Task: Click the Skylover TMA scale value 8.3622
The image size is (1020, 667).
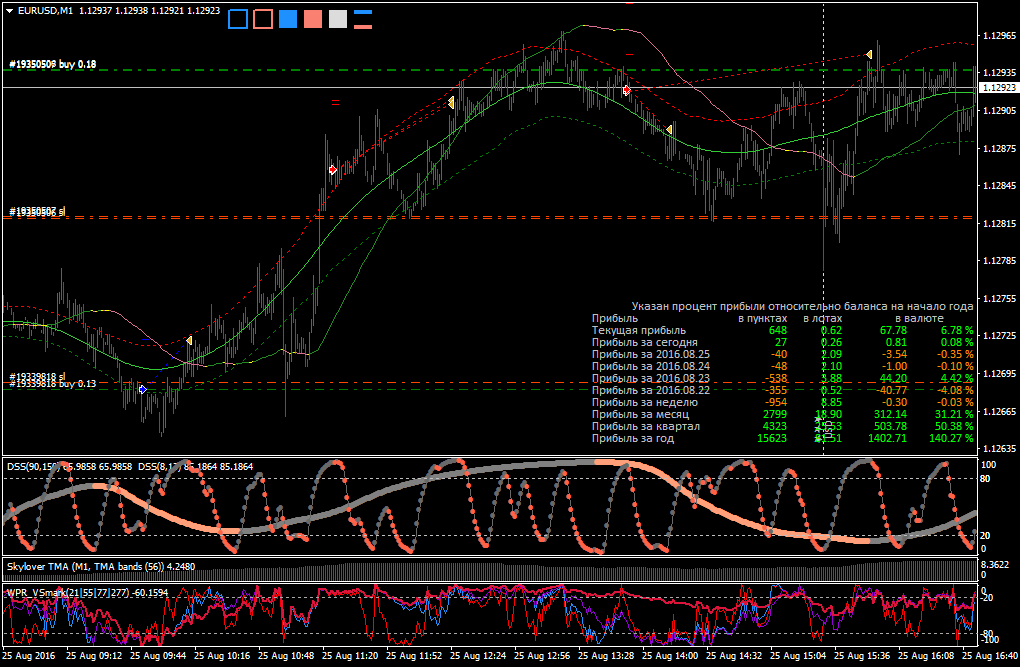Action: [995, 564]
